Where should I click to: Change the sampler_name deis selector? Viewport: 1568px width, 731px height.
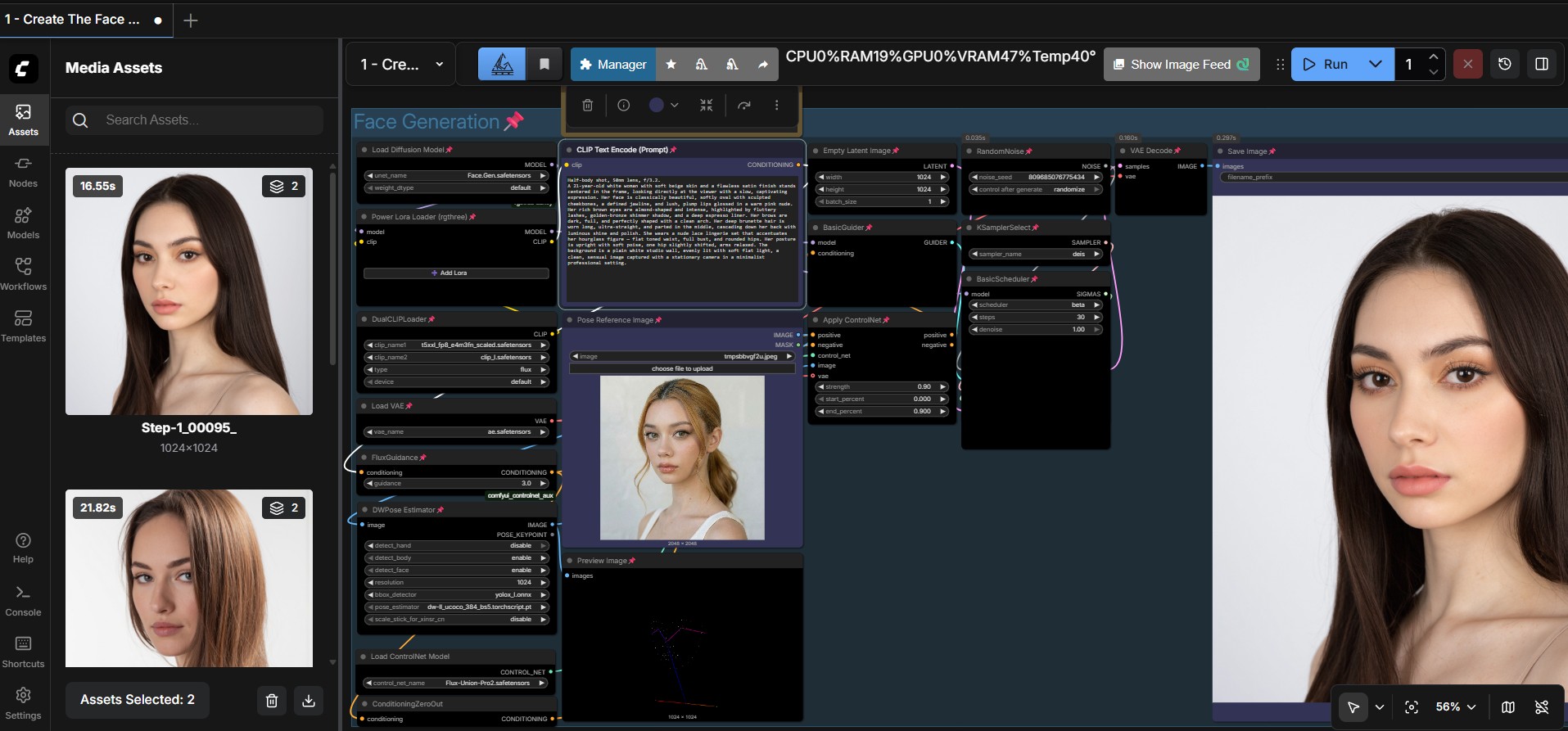(1036, 254)
